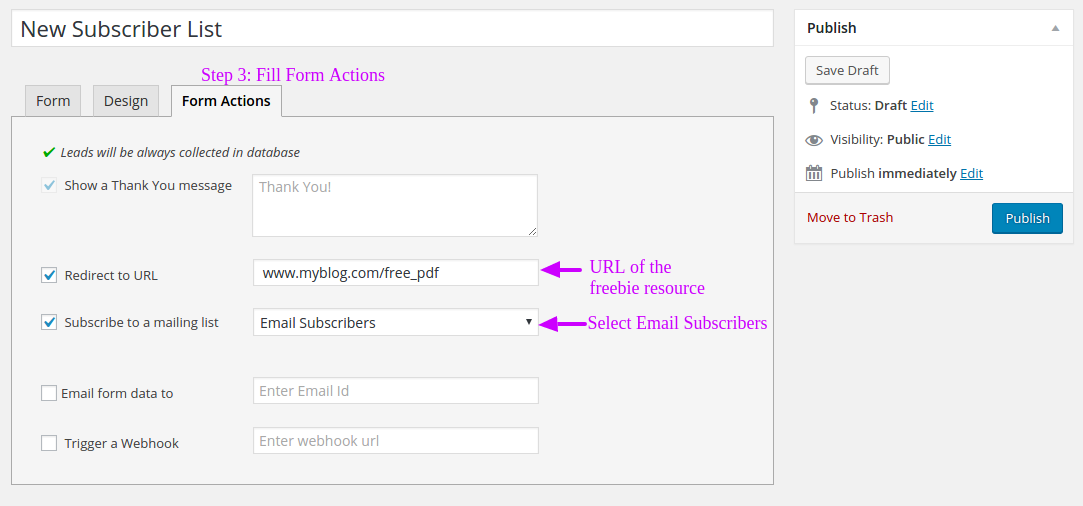
Task: Uncheck Subscribe to a mailing list
Action: click(49, 322)
